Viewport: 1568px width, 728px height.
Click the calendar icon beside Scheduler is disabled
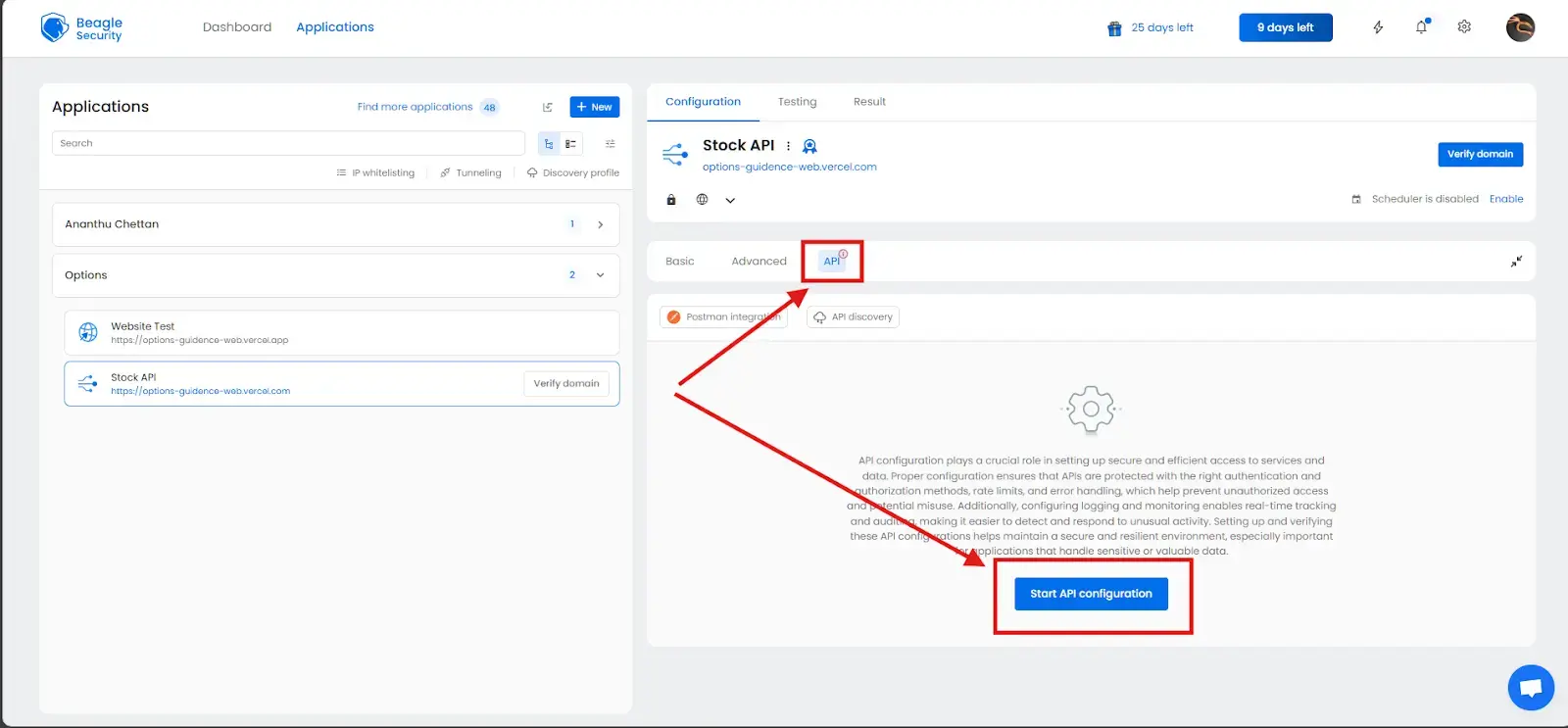1356,199
